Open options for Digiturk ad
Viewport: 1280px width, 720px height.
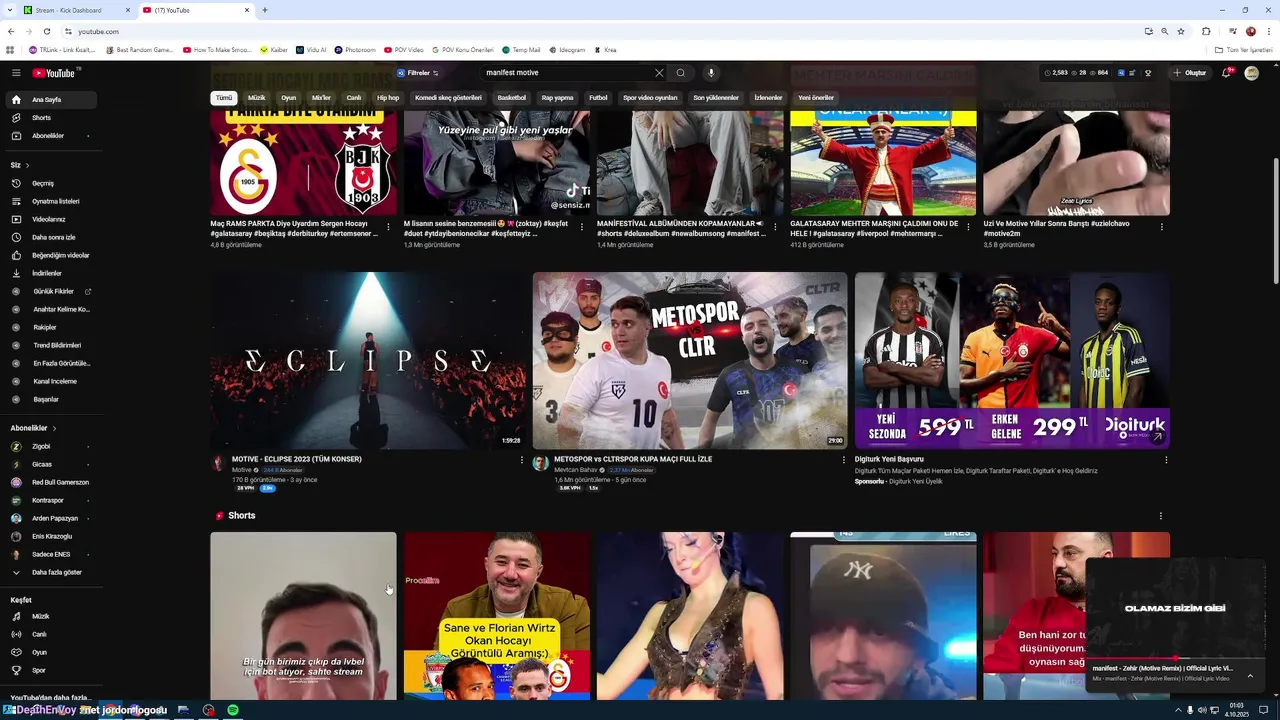pos(1165,460)
